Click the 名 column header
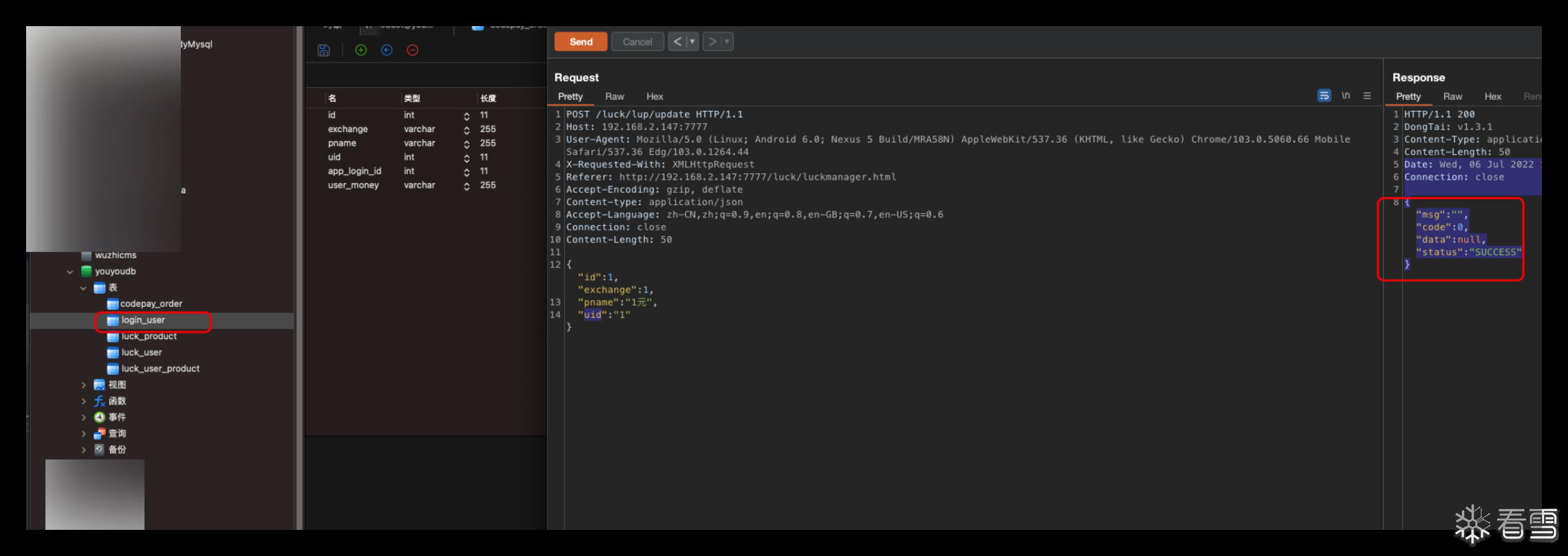The height and width of the screenshot is (556, 1568). (x=332, y=98)
